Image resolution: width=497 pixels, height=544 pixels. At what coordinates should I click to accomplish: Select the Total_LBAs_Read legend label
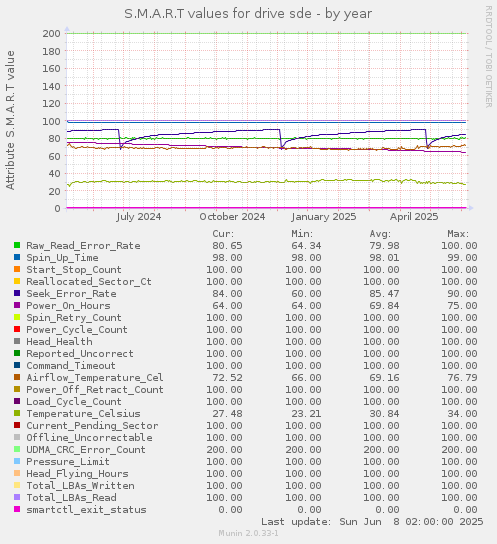71,498
